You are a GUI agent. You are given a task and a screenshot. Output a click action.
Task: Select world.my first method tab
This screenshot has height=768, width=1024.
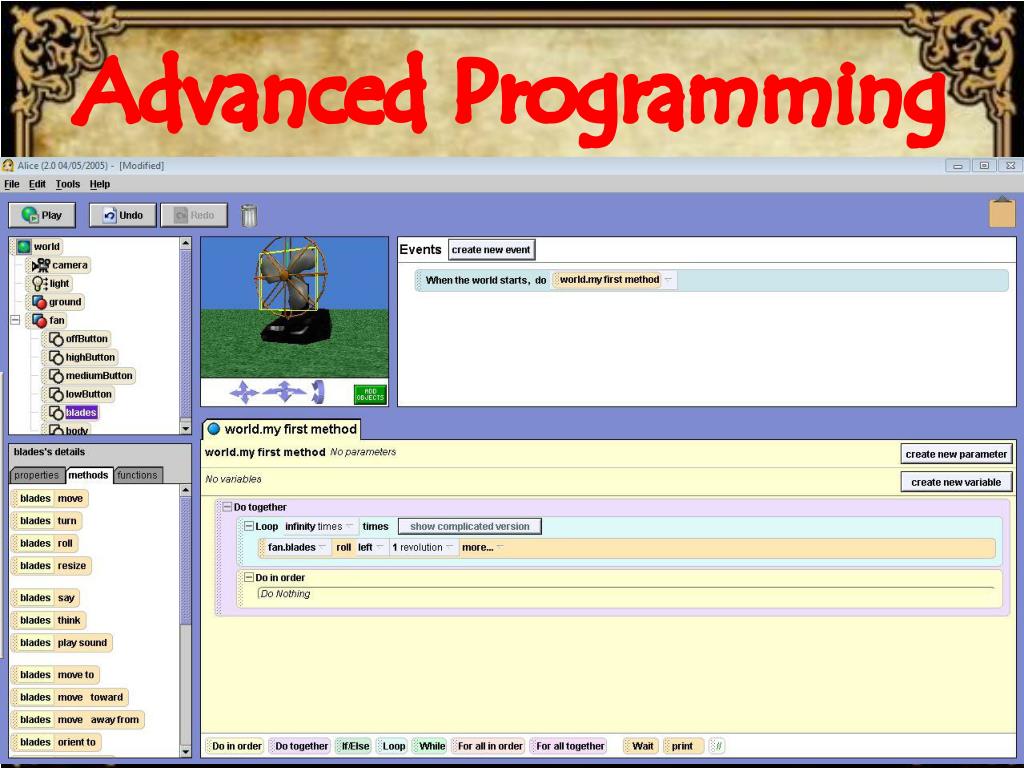pos(281,429)
